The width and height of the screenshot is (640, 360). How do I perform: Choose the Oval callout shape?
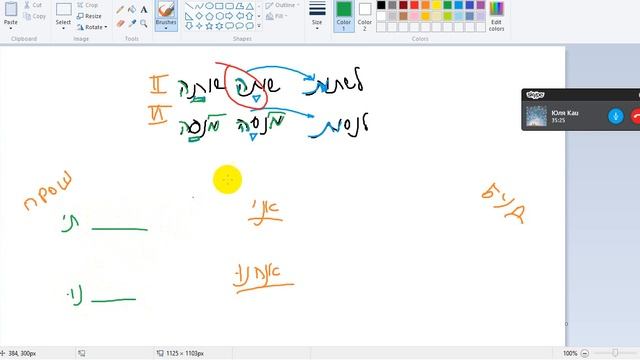pos(240,26)
